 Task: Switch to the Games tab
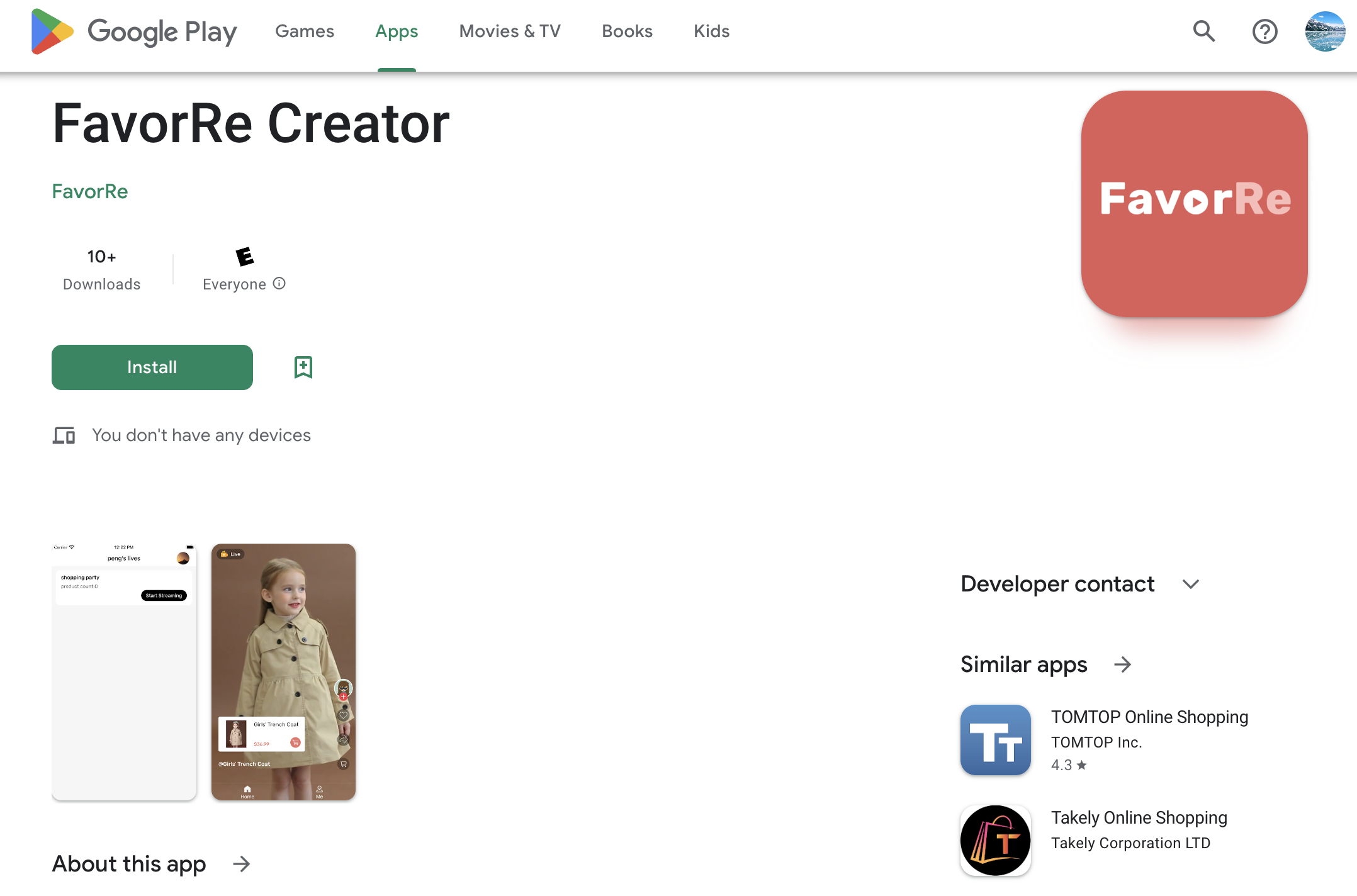305,31
